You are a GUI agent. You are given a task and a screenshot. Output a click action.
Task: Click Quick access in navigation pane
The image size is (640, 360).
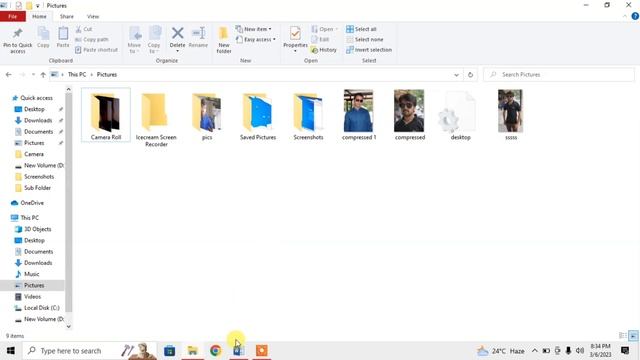[36, 98]
